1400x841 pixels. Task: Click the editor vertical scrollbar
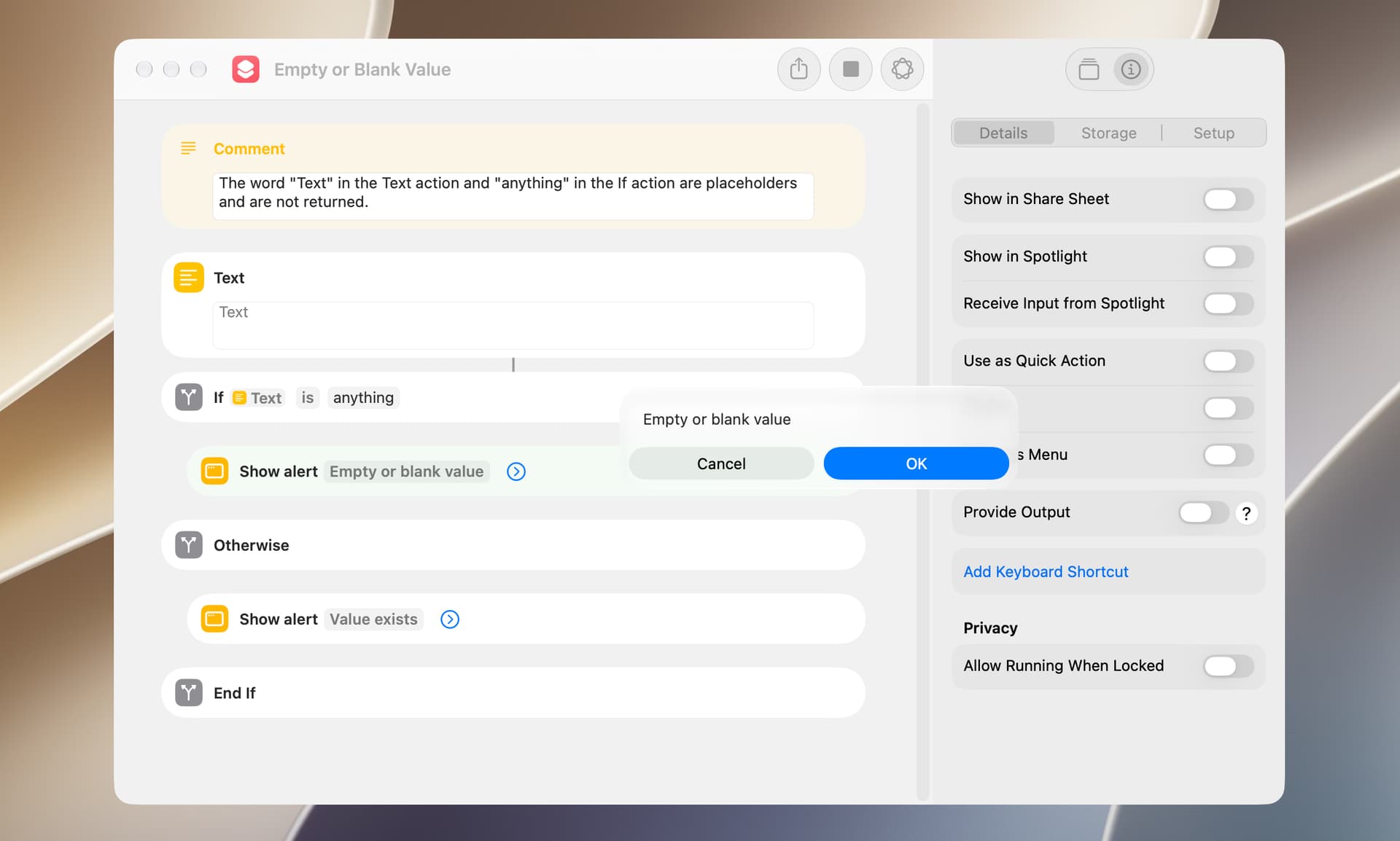click(x=922, y=452)
